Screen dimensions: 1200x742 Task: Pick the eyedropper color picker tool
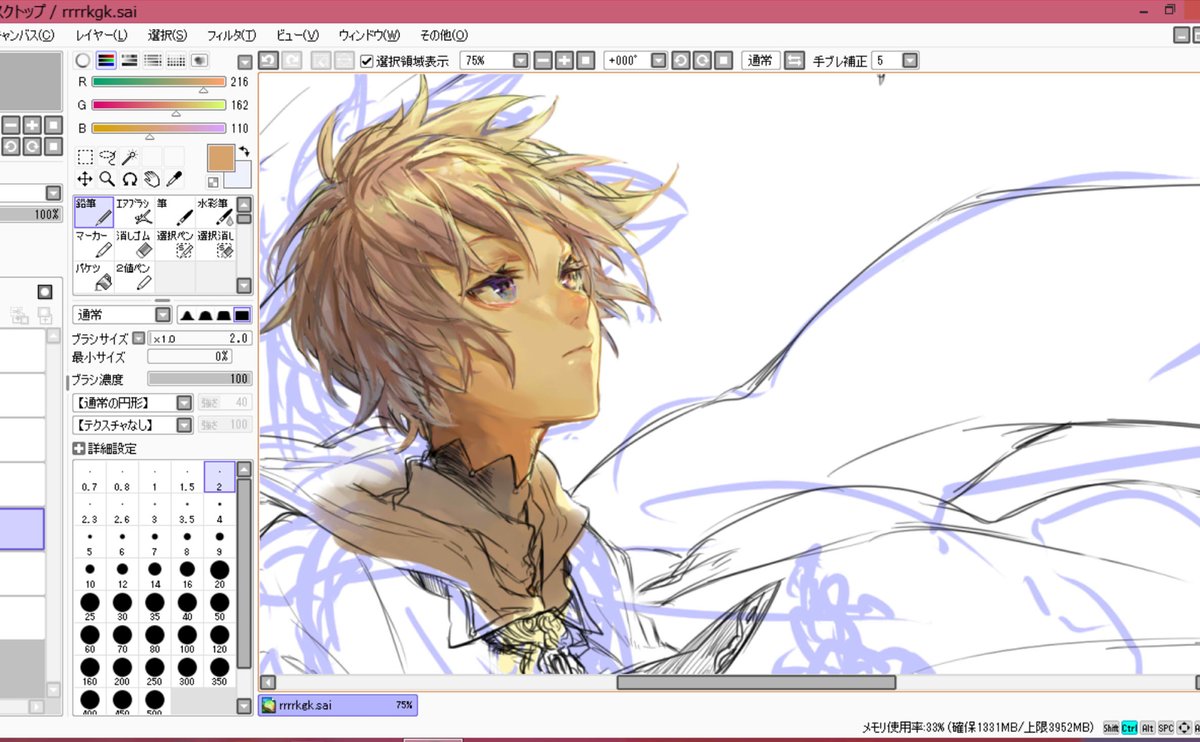coord(173,179)
